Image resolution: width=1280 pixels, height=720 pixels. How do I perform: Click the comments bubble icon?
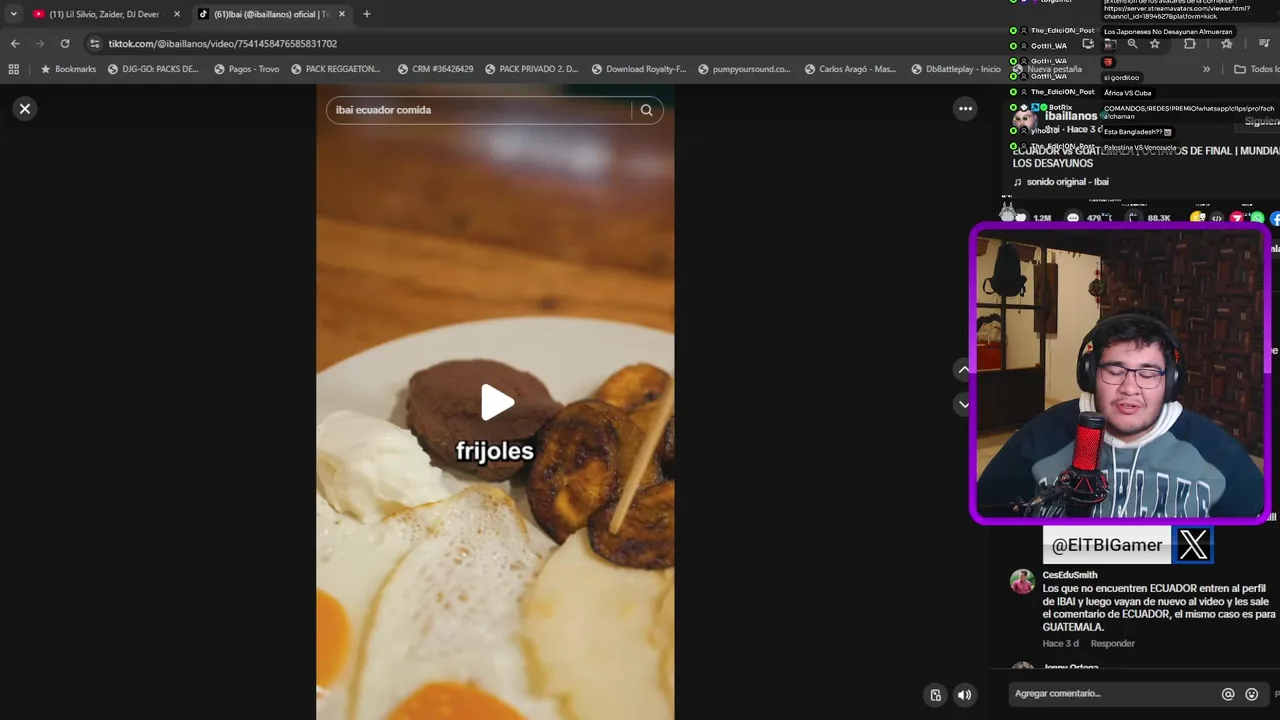(1073, 217)
